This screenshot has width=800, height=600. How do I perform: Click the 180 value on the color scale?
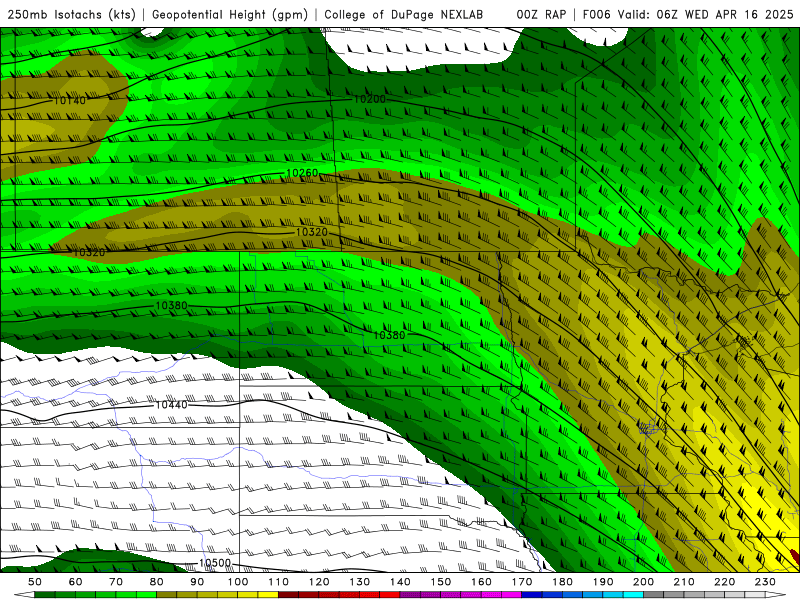point(562,582)
